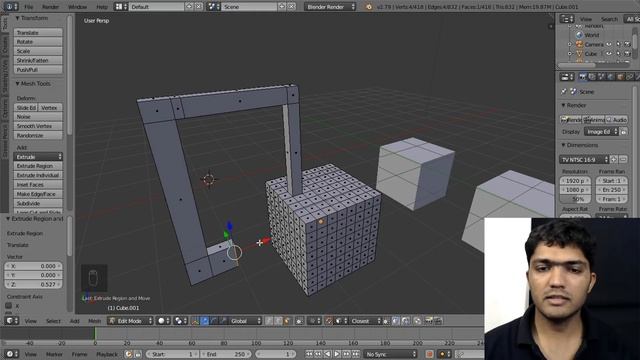
Task: Click the Rotate button
Action: [x=38, y=42]
